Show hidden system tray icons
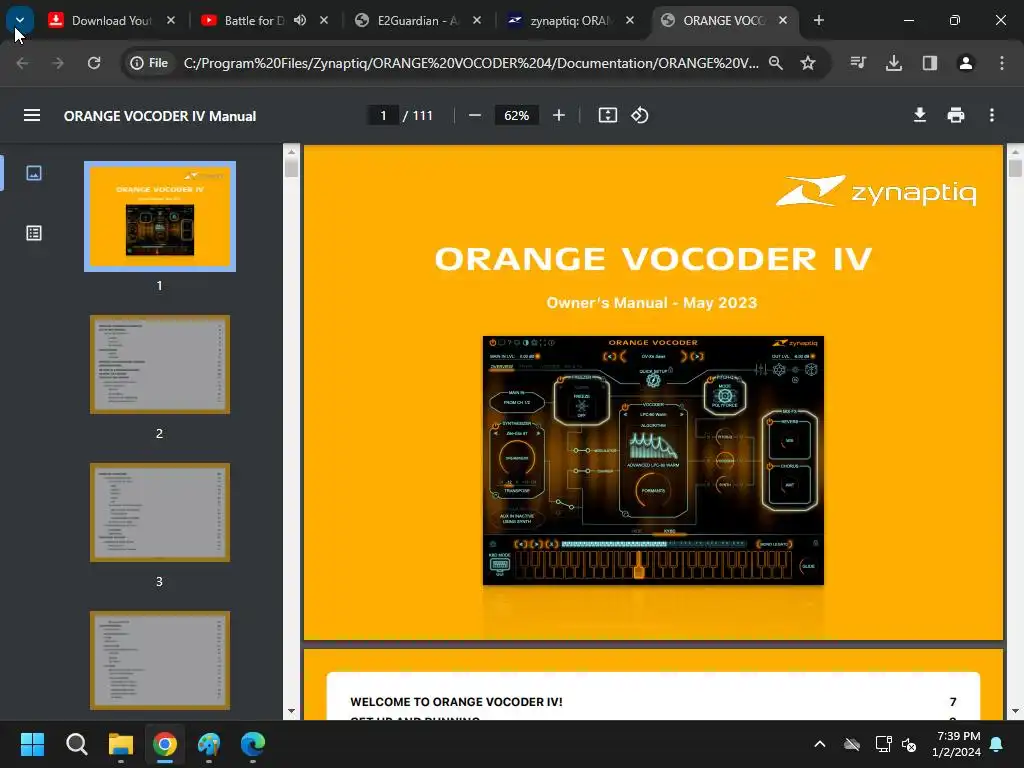 pos(820,744)
